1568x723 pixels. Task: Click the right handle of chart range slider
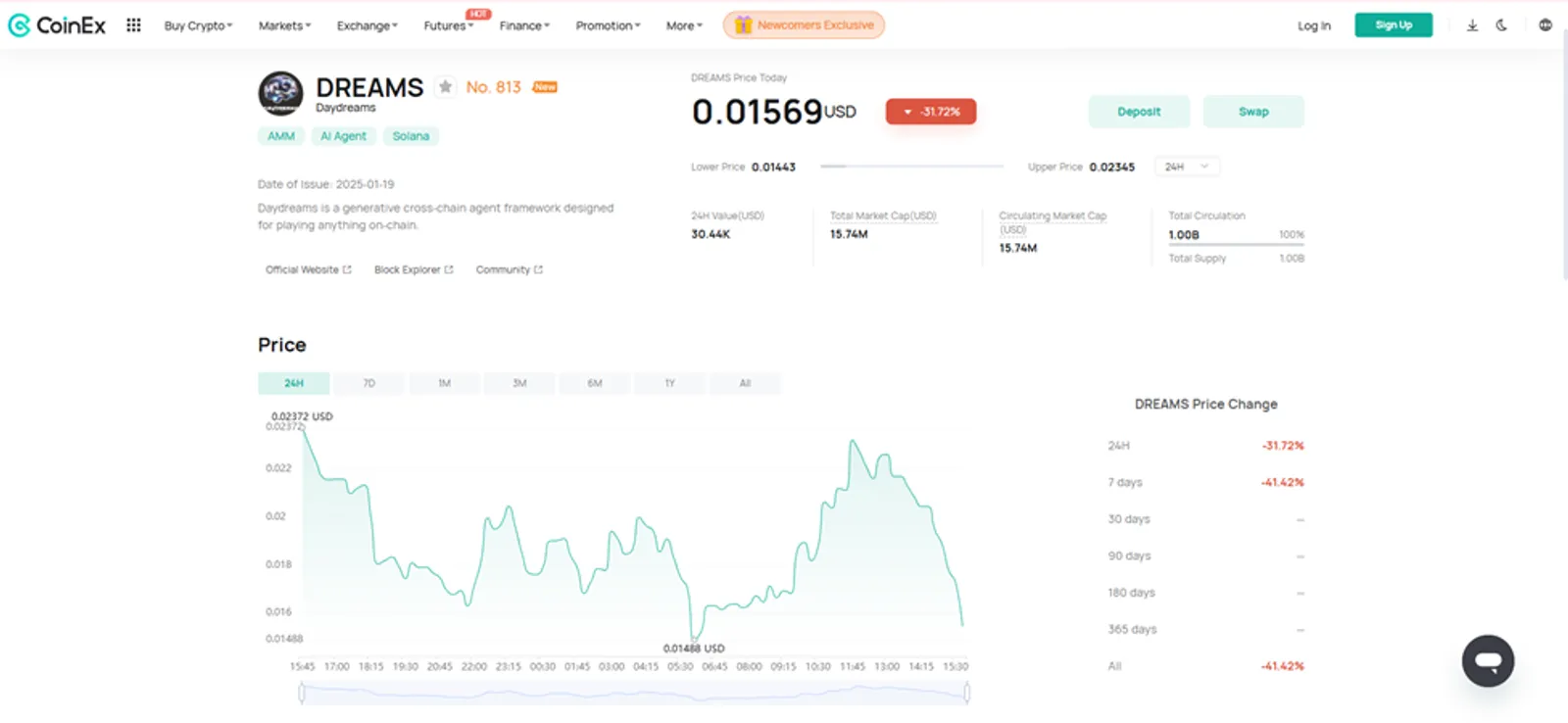(967, 694)
